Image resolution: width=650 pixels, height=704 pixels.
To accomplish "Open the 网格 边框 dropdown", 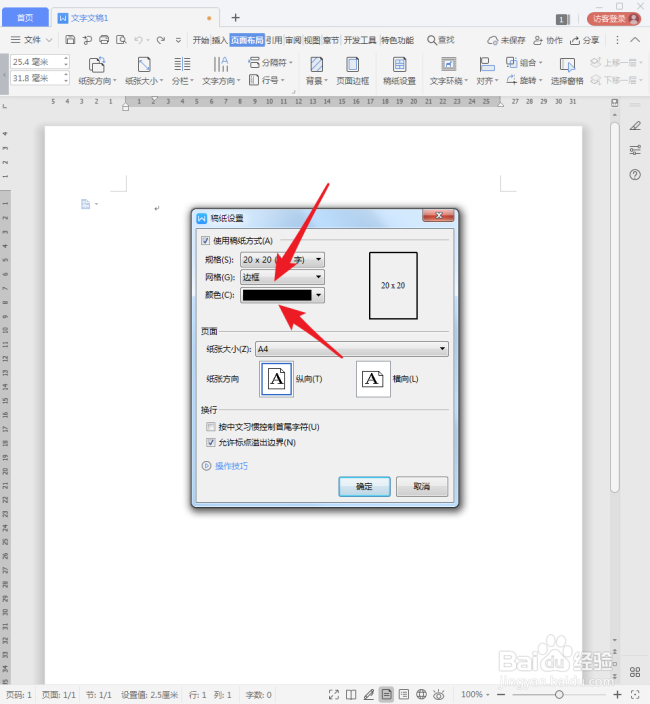I will click(x=282, y=277).
